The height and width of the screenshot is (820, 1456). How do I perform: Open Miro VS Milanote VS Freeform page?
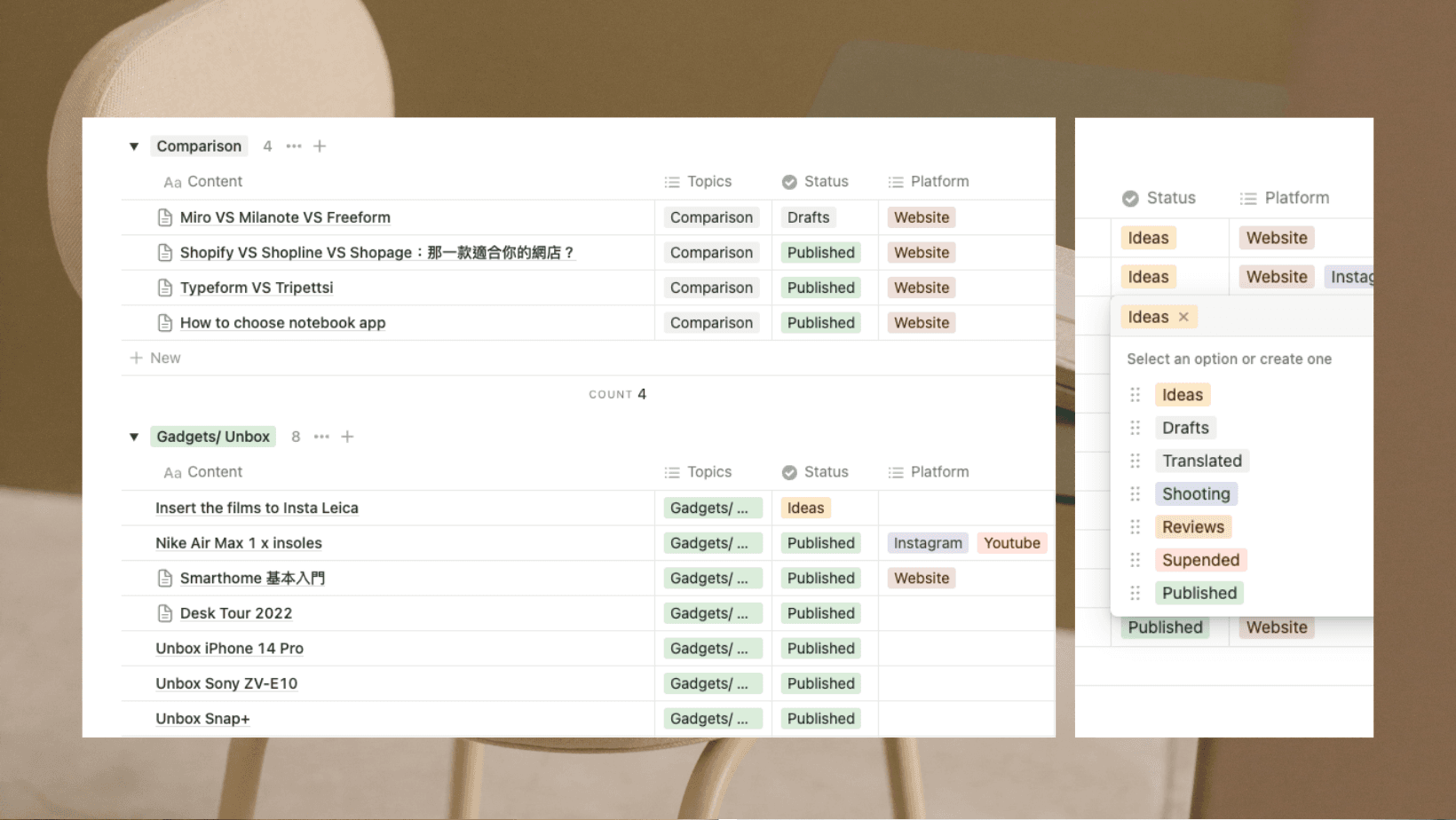coord(285,217)
